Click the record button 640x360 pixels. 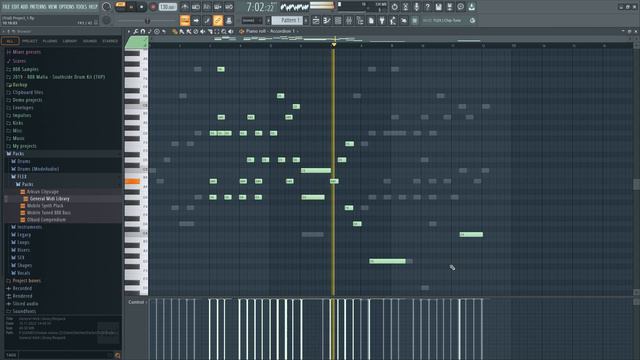(x=153, y=7)
